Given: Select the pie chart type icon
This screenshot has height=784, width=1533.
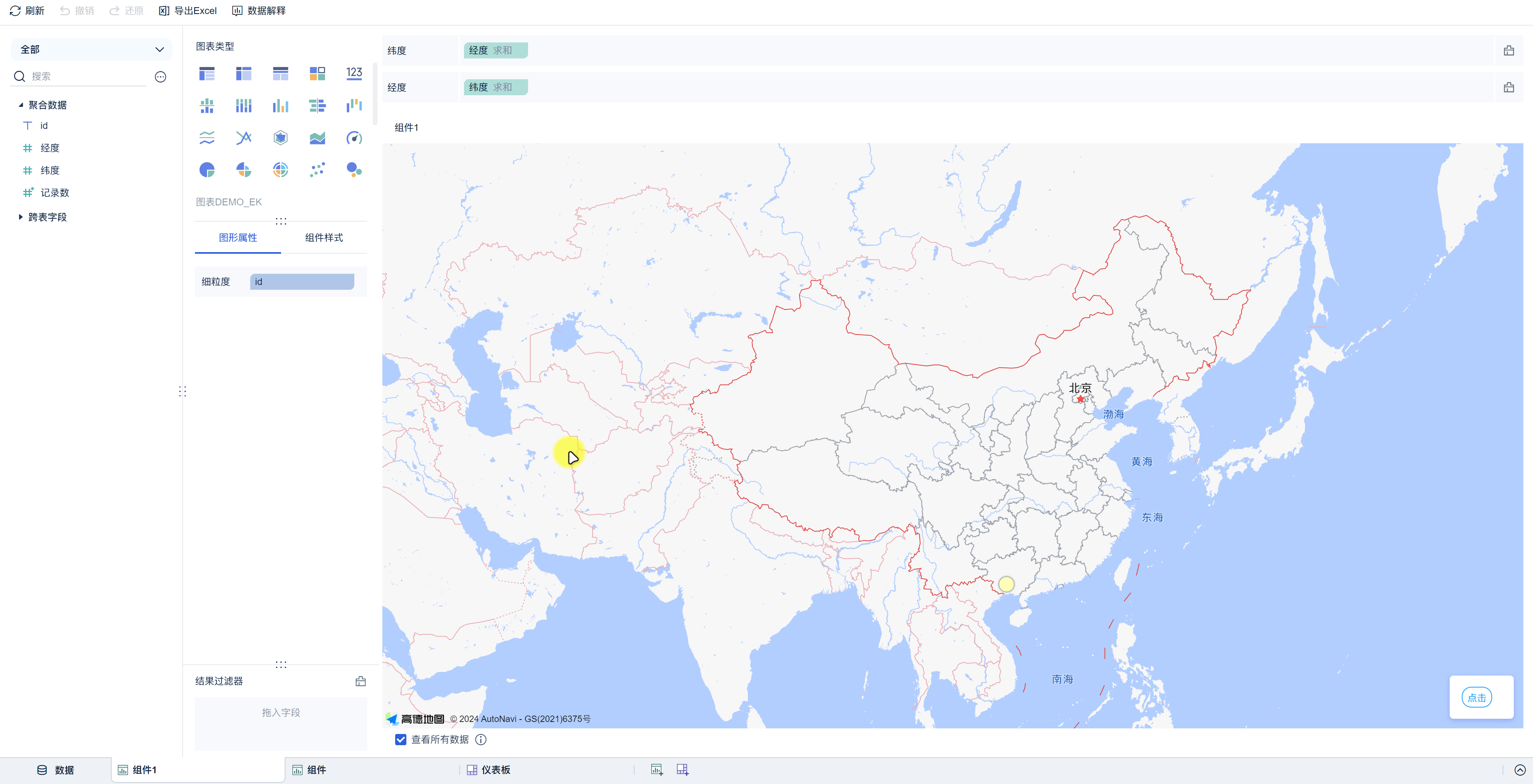Looking at the screenshot, I should 207,170.
